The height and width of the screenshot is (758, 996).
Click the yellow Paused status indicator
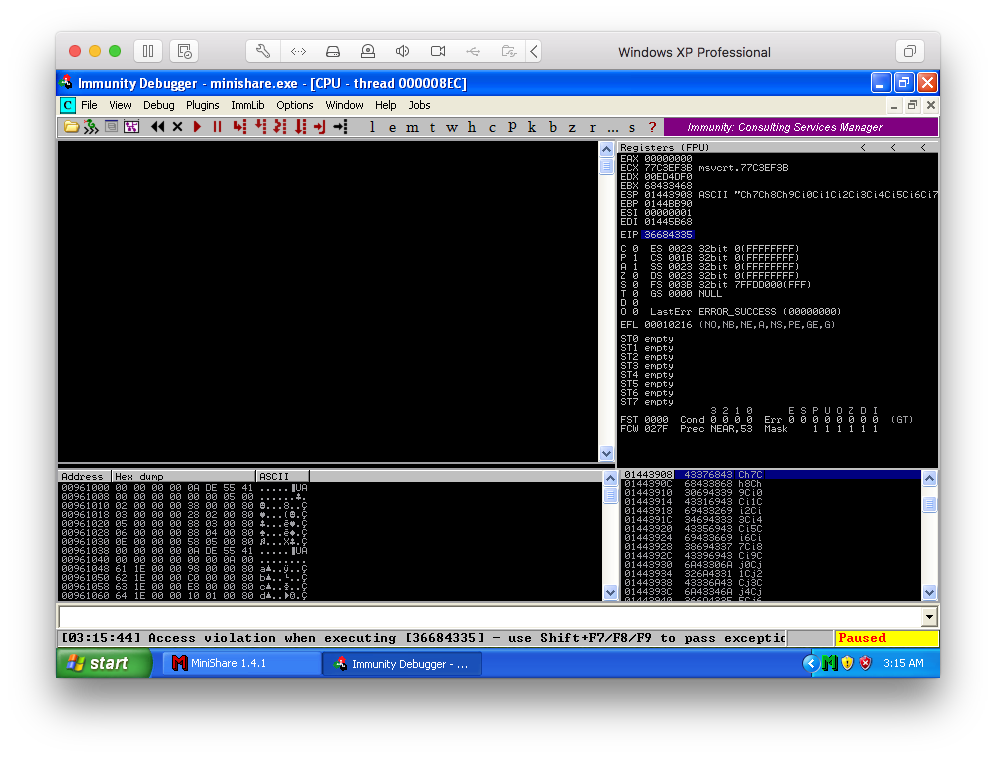pos(886,637)
